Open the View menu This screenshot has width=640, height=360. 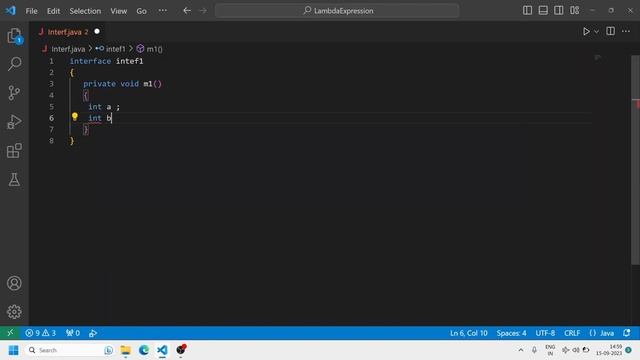click(118, 11)
